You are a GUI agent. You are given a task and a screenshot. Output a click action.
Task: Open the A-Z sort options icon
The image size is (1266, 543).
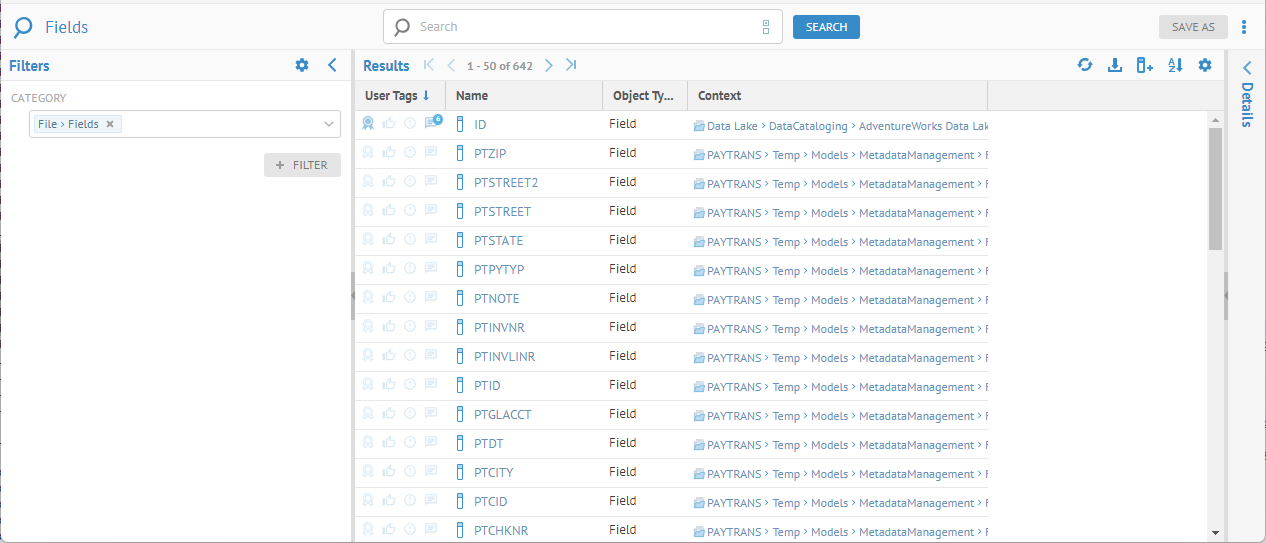(x=1175, y=65)
